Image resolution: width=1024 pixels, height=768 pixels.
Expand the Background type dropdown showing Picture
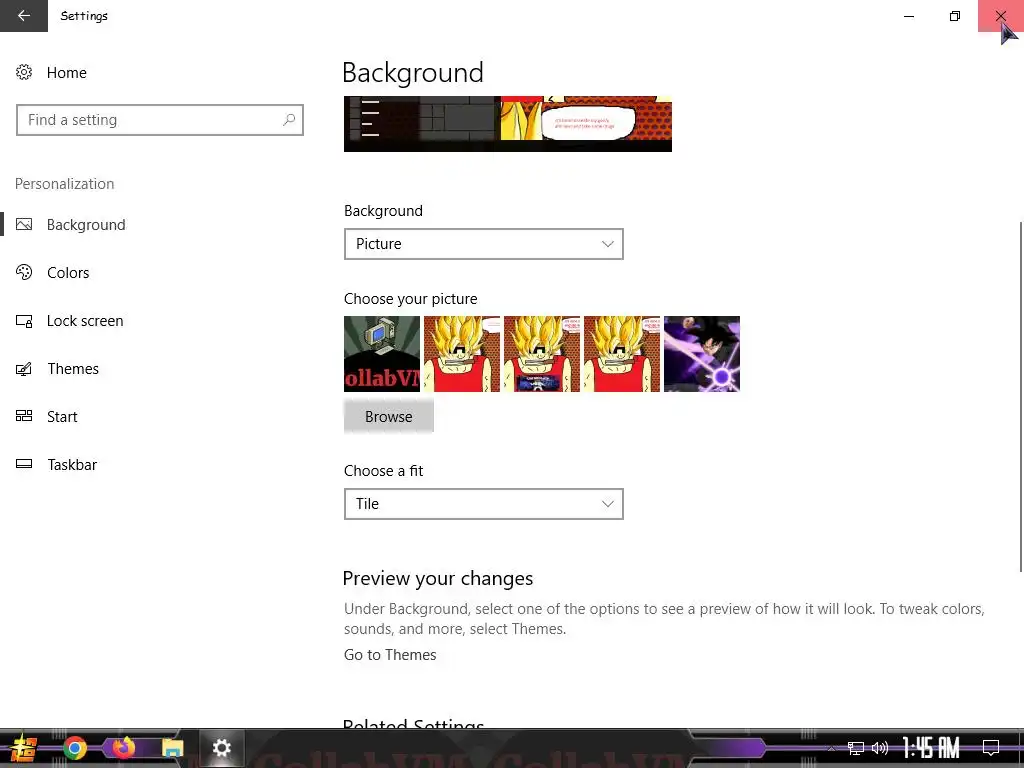(484, 244)
